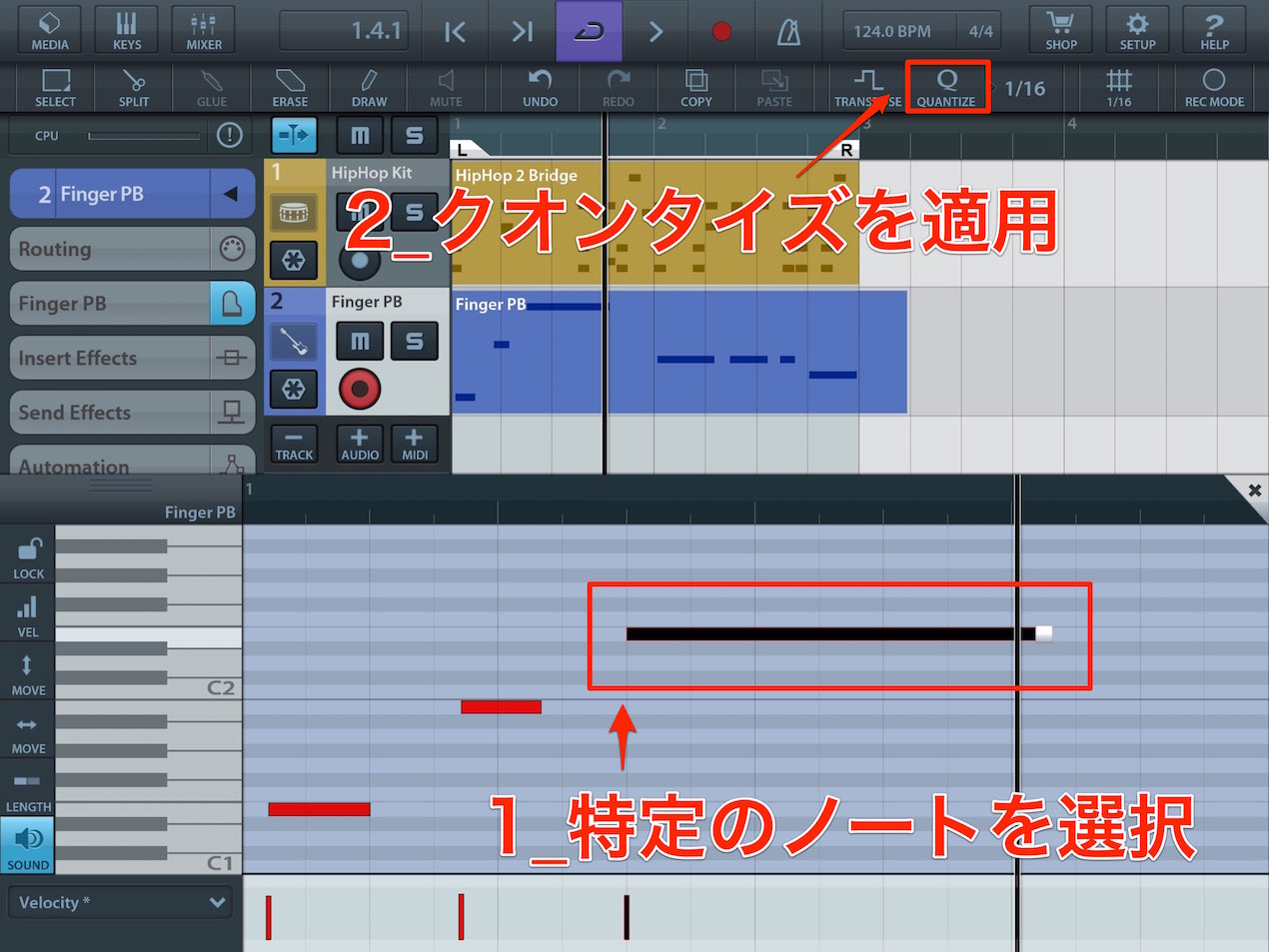
Task: Jump to the right locator
Action: tap(522, 32)
